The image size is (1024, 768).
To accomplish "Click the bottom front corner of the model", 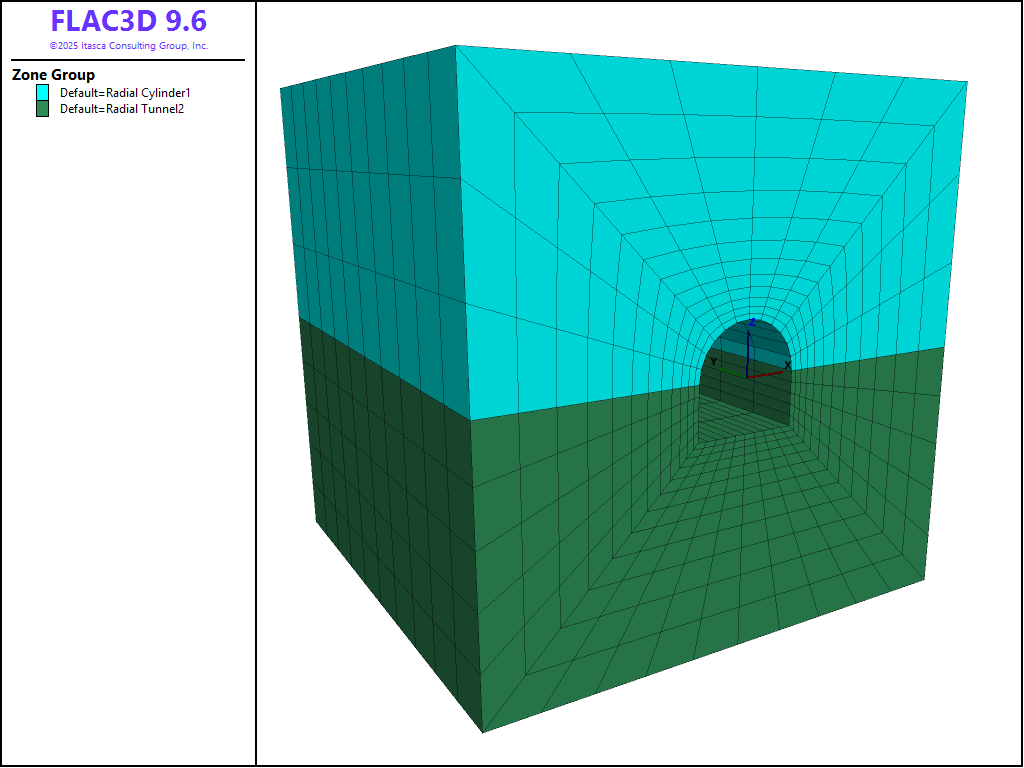I will (x=482, y=732).
